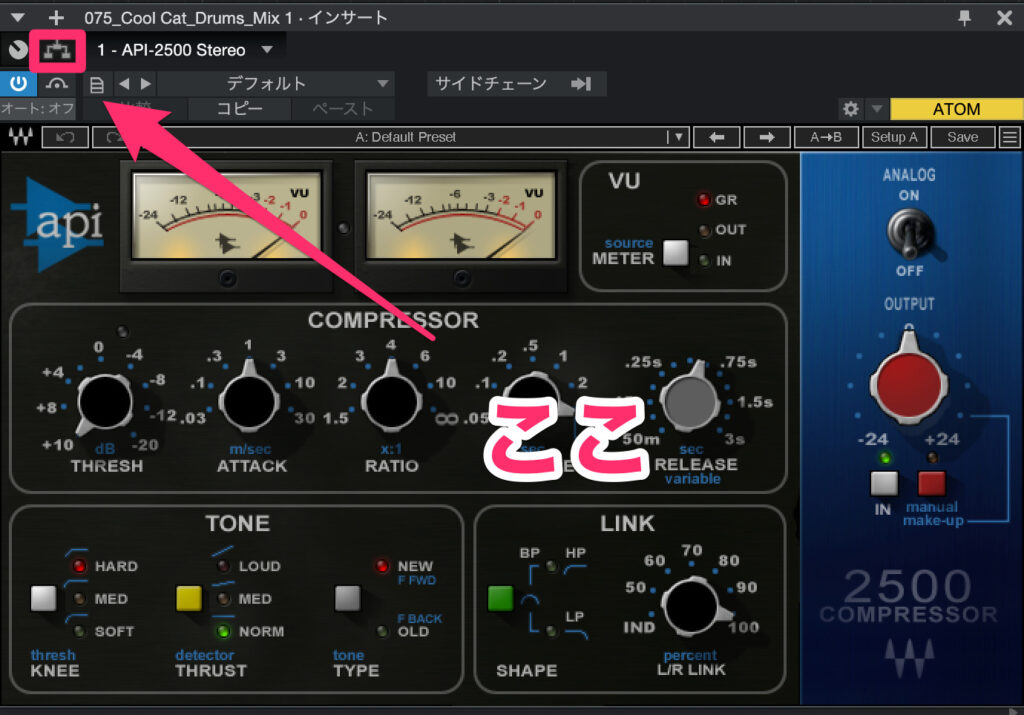Load previous preset with left arrow
1024x715 pixels.
coord(717,137)
